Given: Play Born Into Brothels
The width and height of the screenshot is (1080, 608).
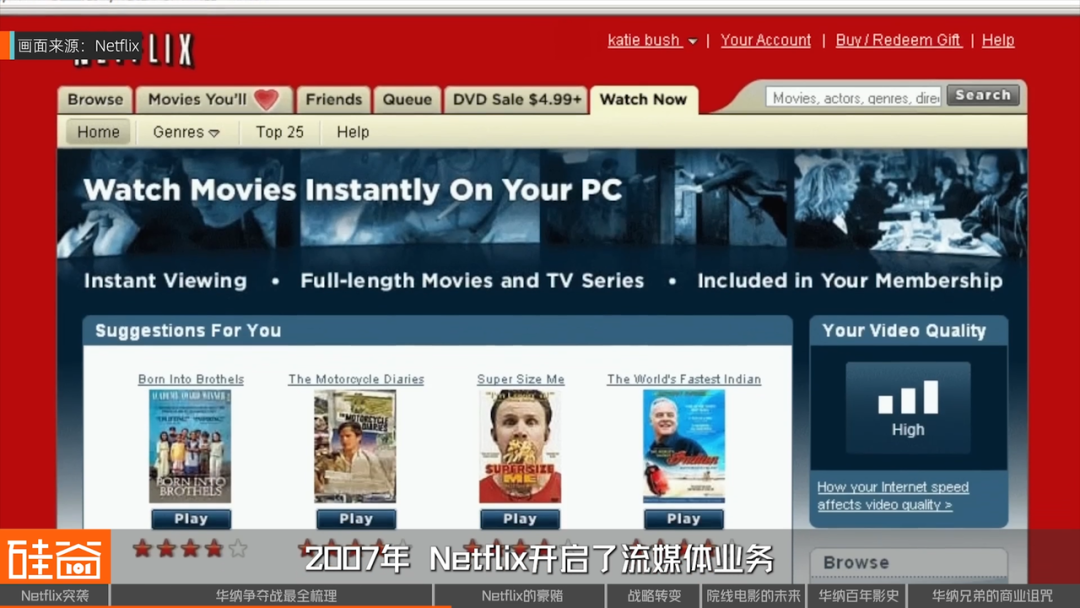Looking at the screenshot, I should 191,519.
